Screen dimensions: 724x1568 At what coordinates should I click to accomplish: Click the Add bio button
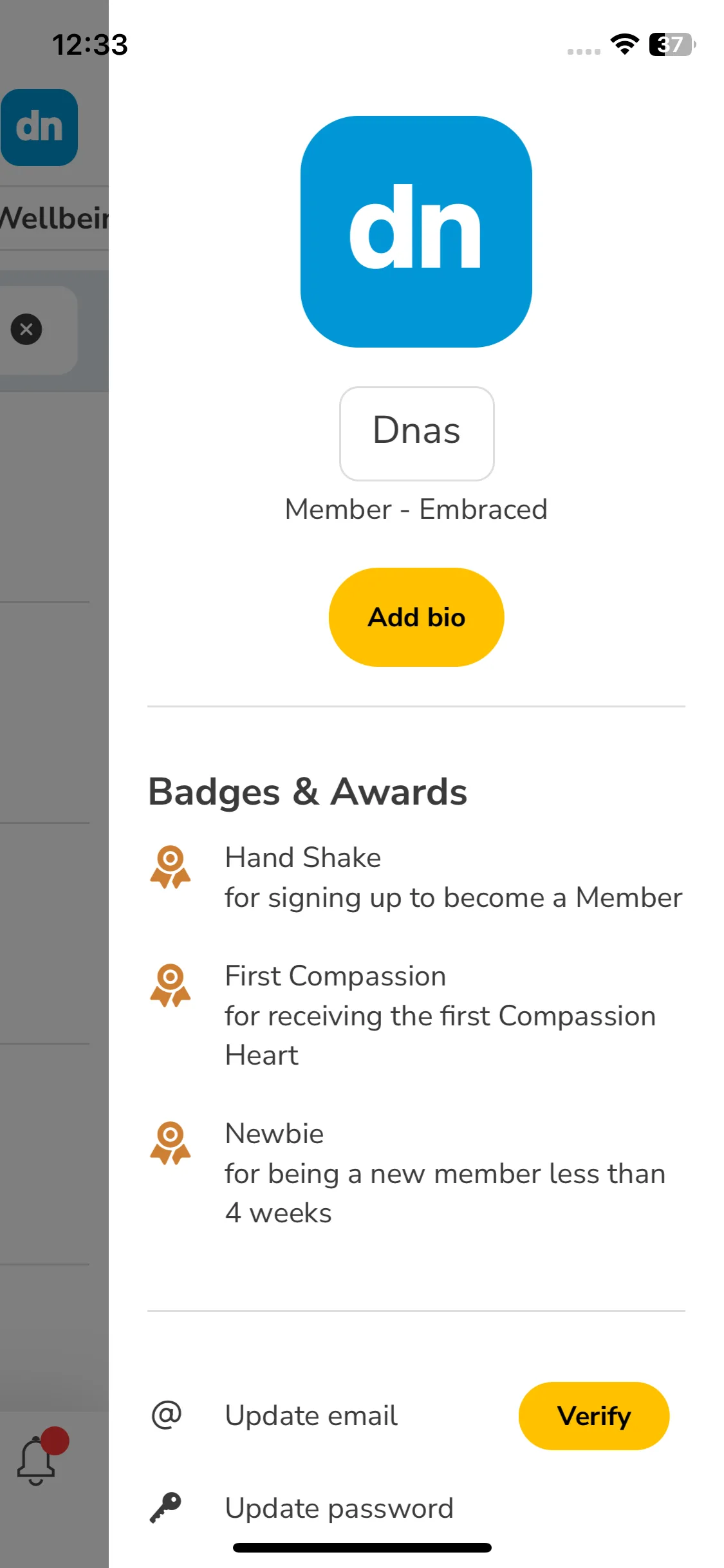pyautogui.click(x=416, y=617)
